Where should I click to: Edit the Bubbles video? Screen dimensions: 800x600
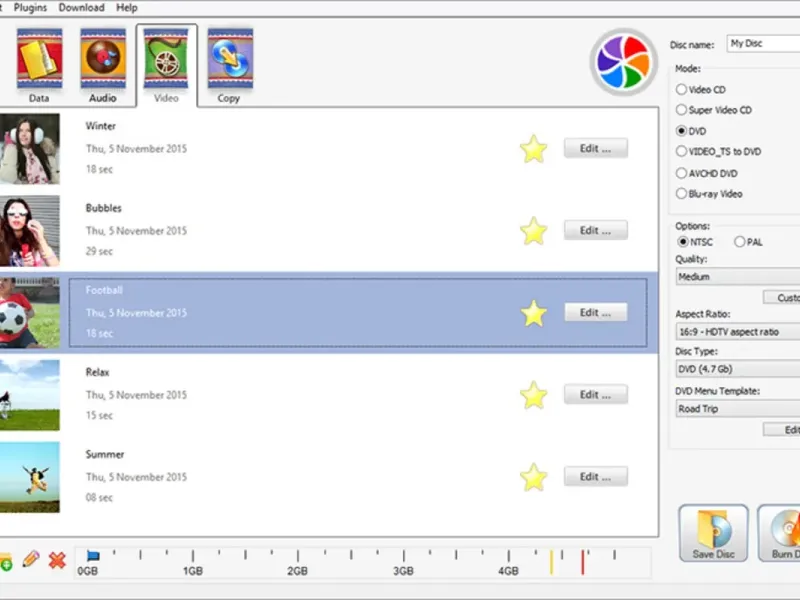coord(595,231)
